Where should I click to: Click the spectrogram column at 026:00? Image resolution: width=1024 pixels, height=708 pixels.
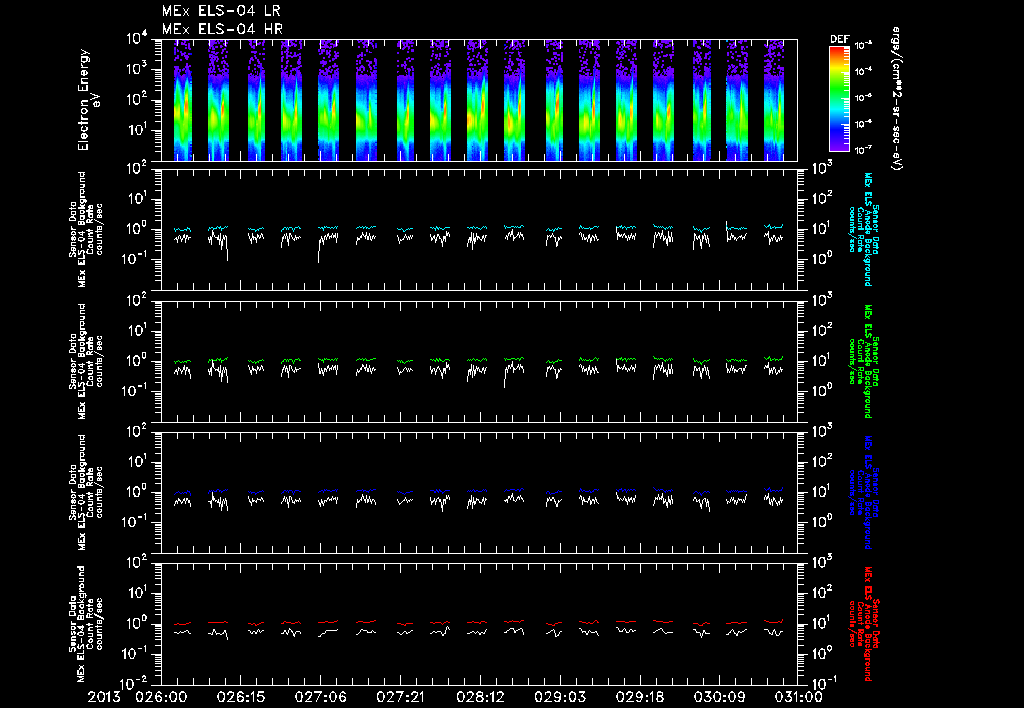(x=182, y=100)
